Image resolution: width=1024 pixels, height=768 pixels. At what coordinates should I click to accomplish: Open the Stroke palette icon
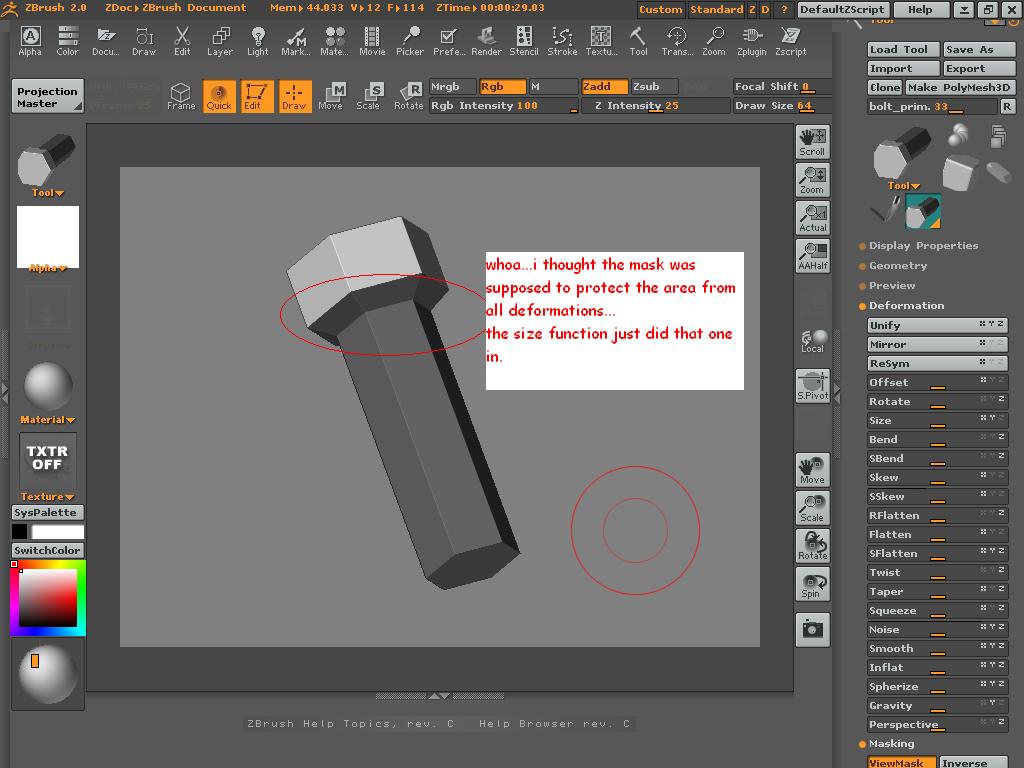(x=562, y=41)
